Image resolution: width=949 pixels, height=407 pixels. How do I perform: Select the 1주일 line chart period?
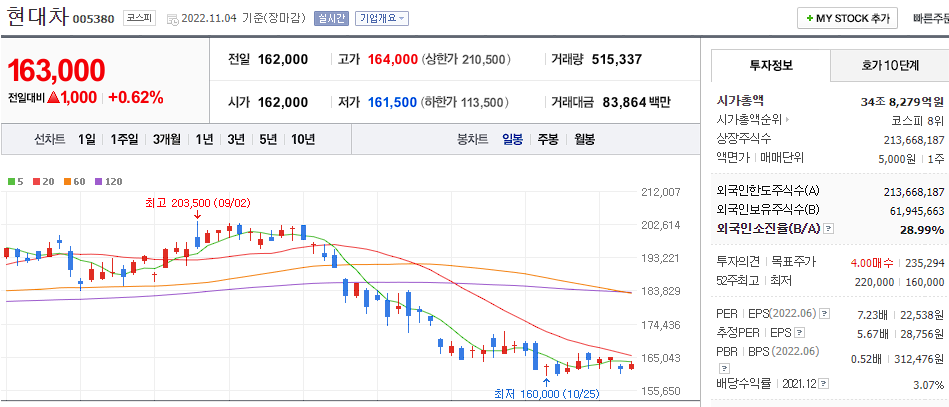124,139
